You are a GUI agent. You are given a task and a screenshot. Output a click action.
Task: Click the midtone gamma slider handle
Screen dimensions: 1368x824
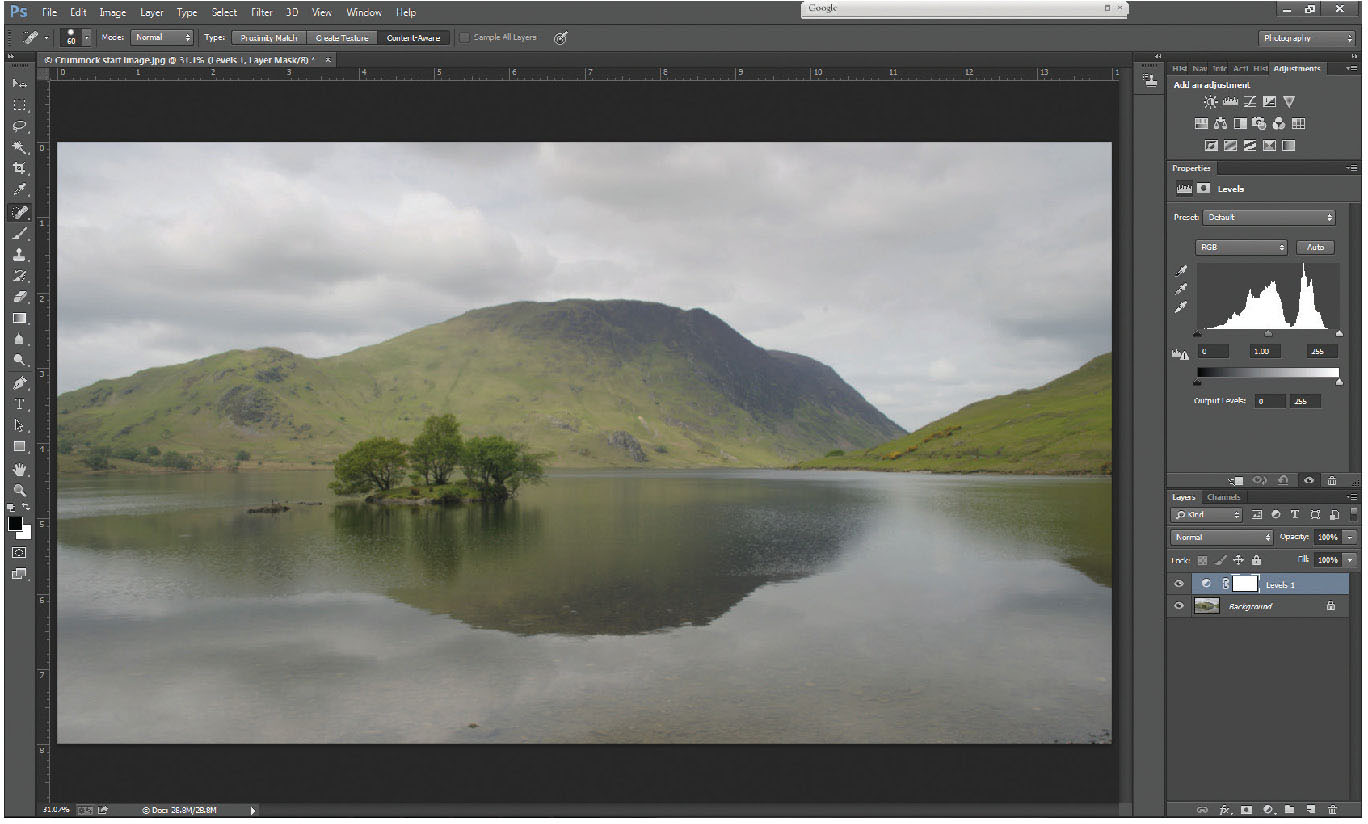[1268, 334]
